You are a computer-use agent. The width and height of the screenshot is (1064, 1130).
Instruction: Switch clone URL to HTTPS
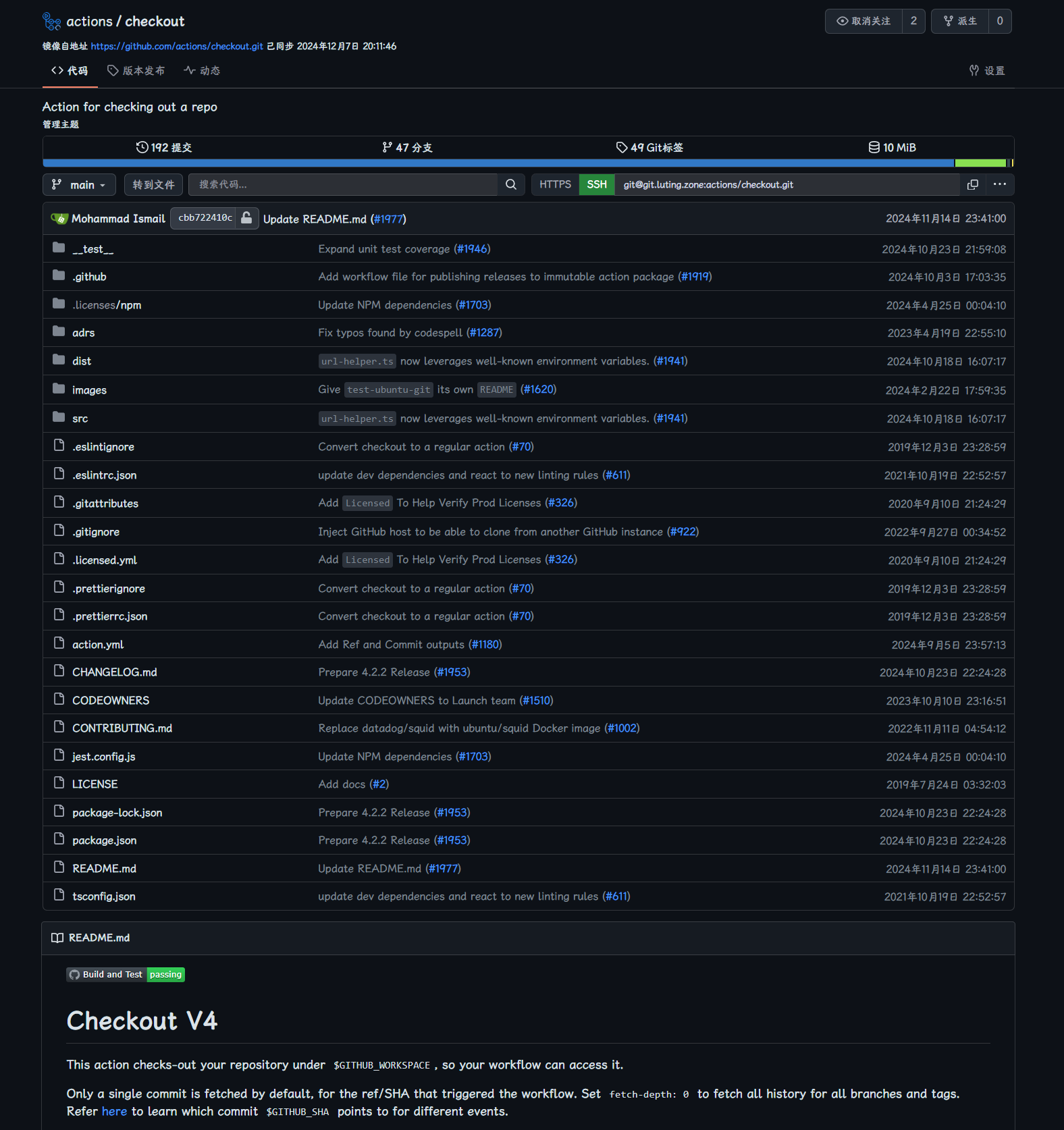tap(555, 185)
